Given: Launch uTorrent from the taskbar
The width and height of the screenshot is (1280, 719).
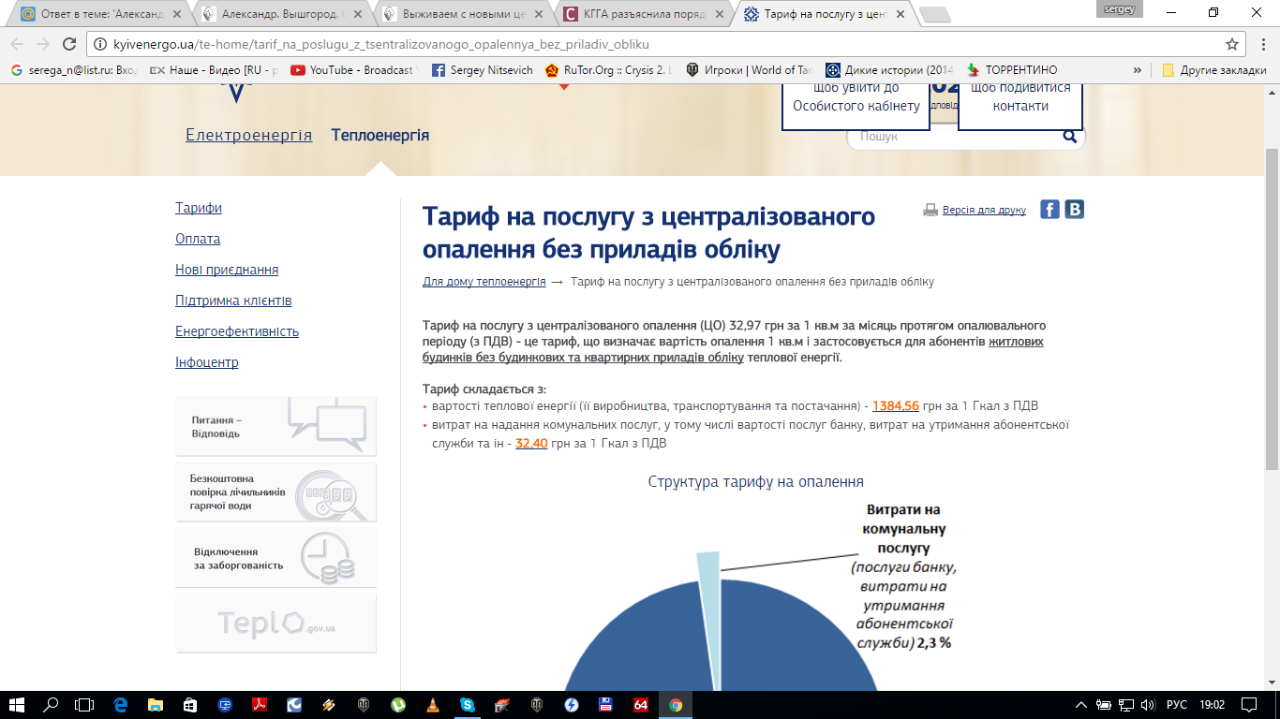Looking at the screenshot, I should pyautogui.click(x=398, y=705).
